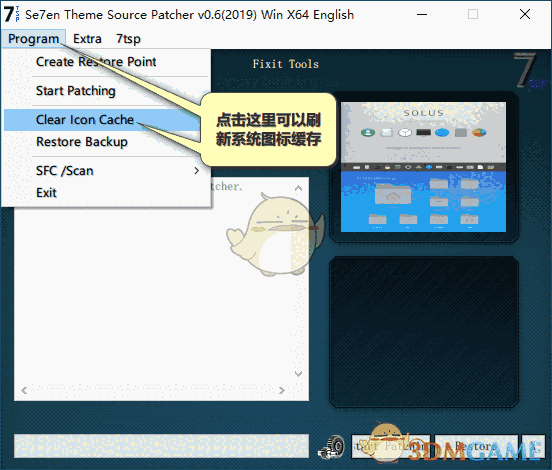The height and width of the screenshot is (470, 552).
Task: Click the patching progress bar
Action: point(161,446)
